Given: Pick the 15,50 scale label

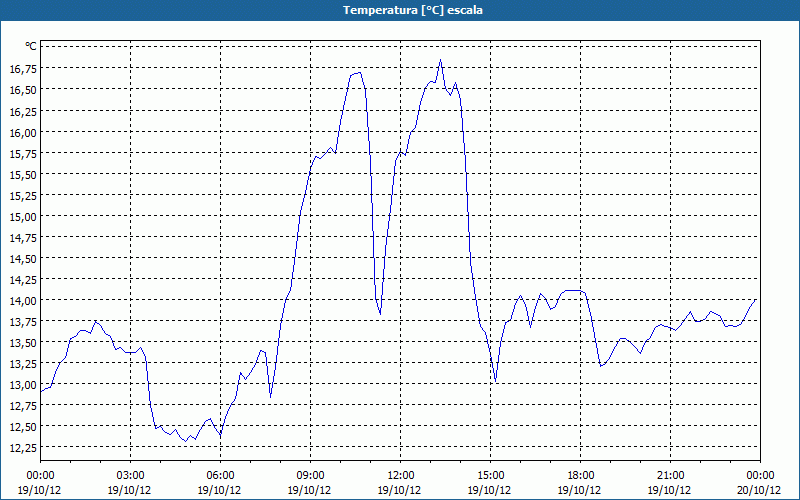Looking at the screenshot, I should click(23, 174).
